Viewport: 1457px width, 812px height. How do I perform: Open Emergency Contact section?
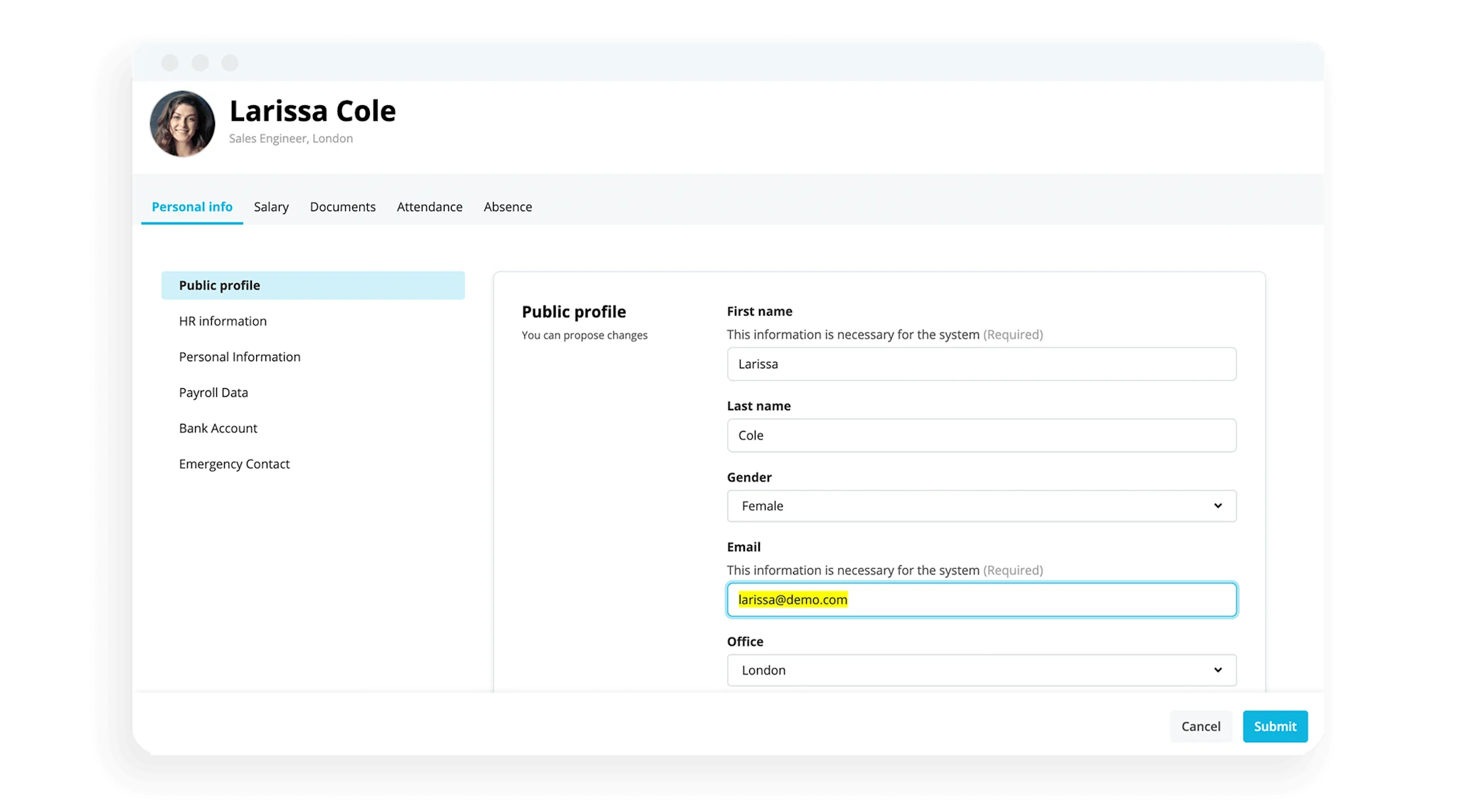pos(234,464)
